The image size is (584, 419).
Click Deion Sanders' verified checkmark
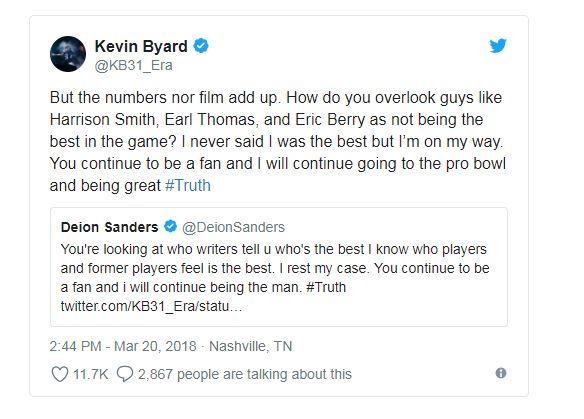coord(170,226)
